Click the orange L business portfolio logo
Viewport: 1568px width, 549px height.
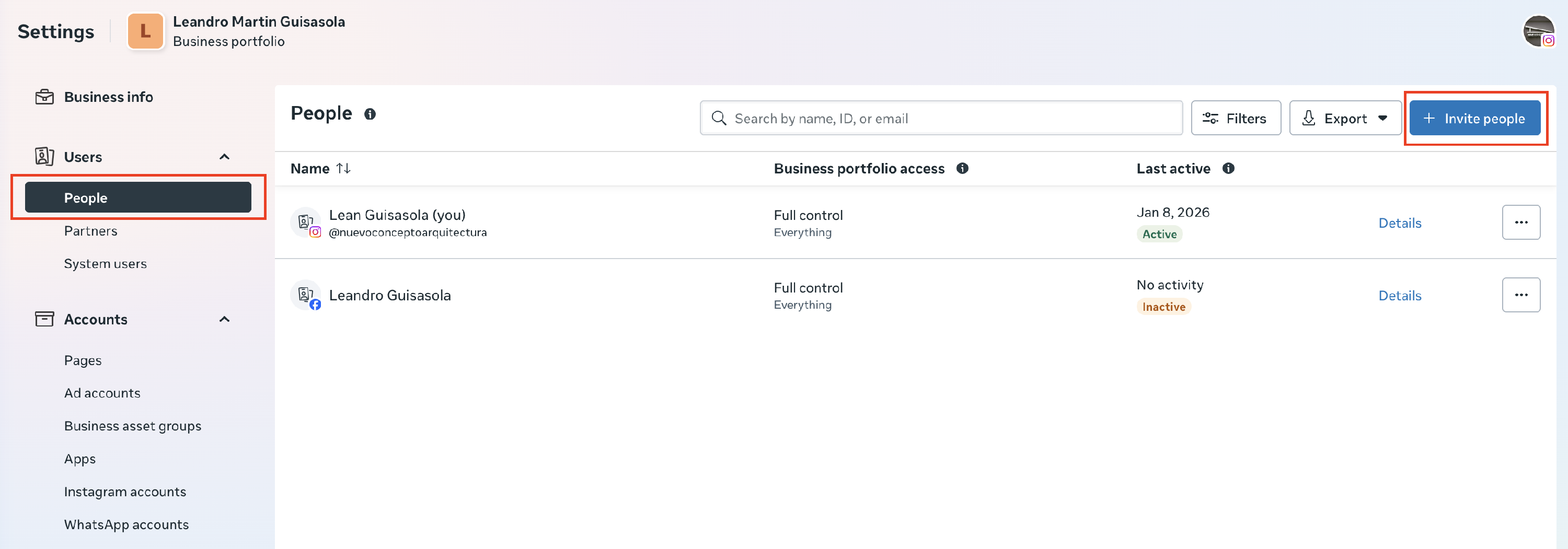145,31
